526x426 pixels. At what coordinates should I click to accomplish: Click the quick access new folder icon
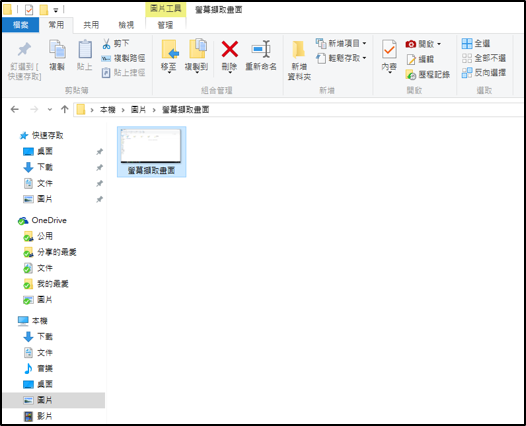pos(44,10)
